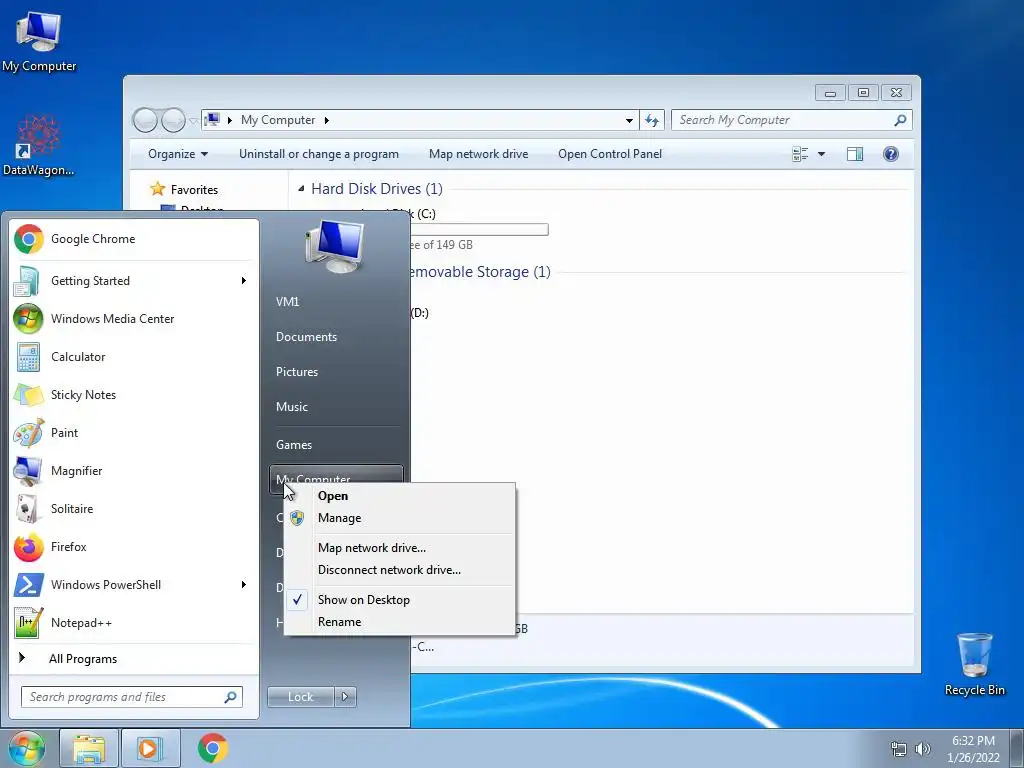Viewport: 1024px width, 768px height.
Task: Open Documents in Start menu right pane
Action: point(306,337)
